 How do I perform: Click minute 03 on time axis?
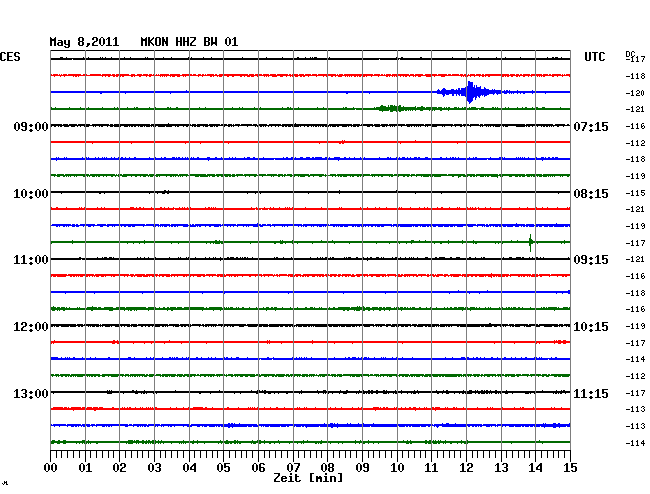154,468
